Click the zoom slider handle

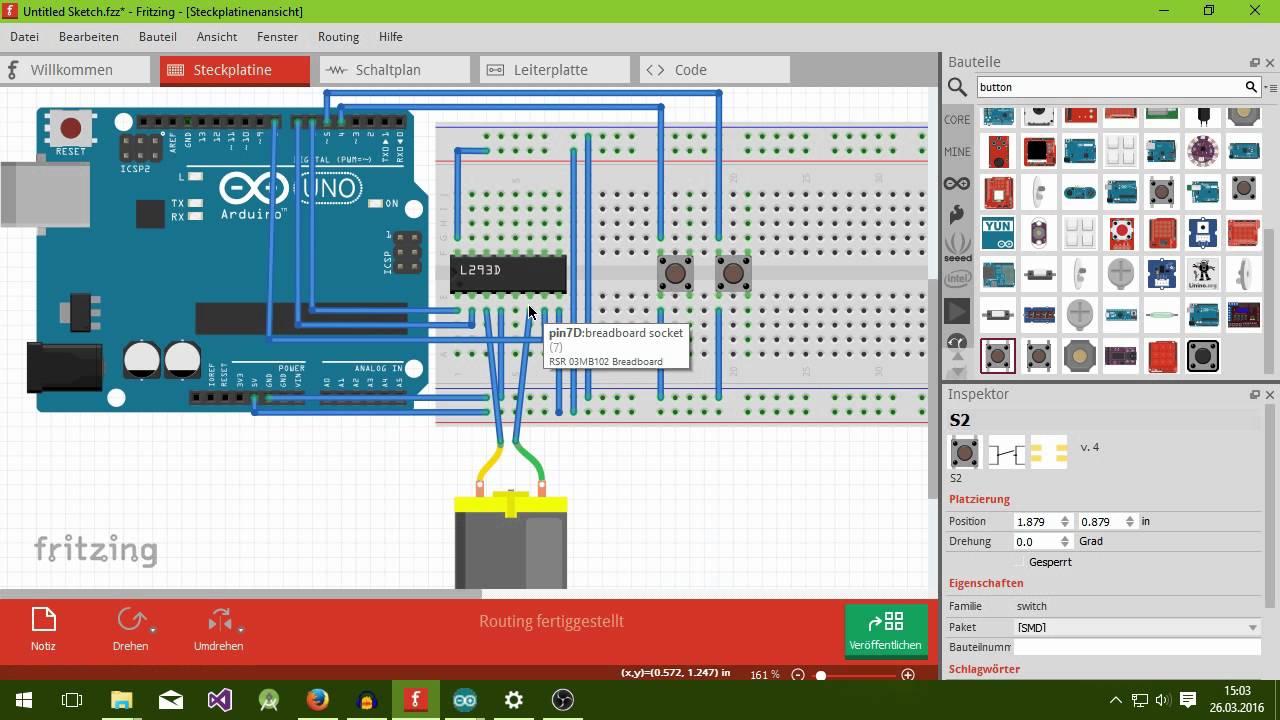[821, 675]
